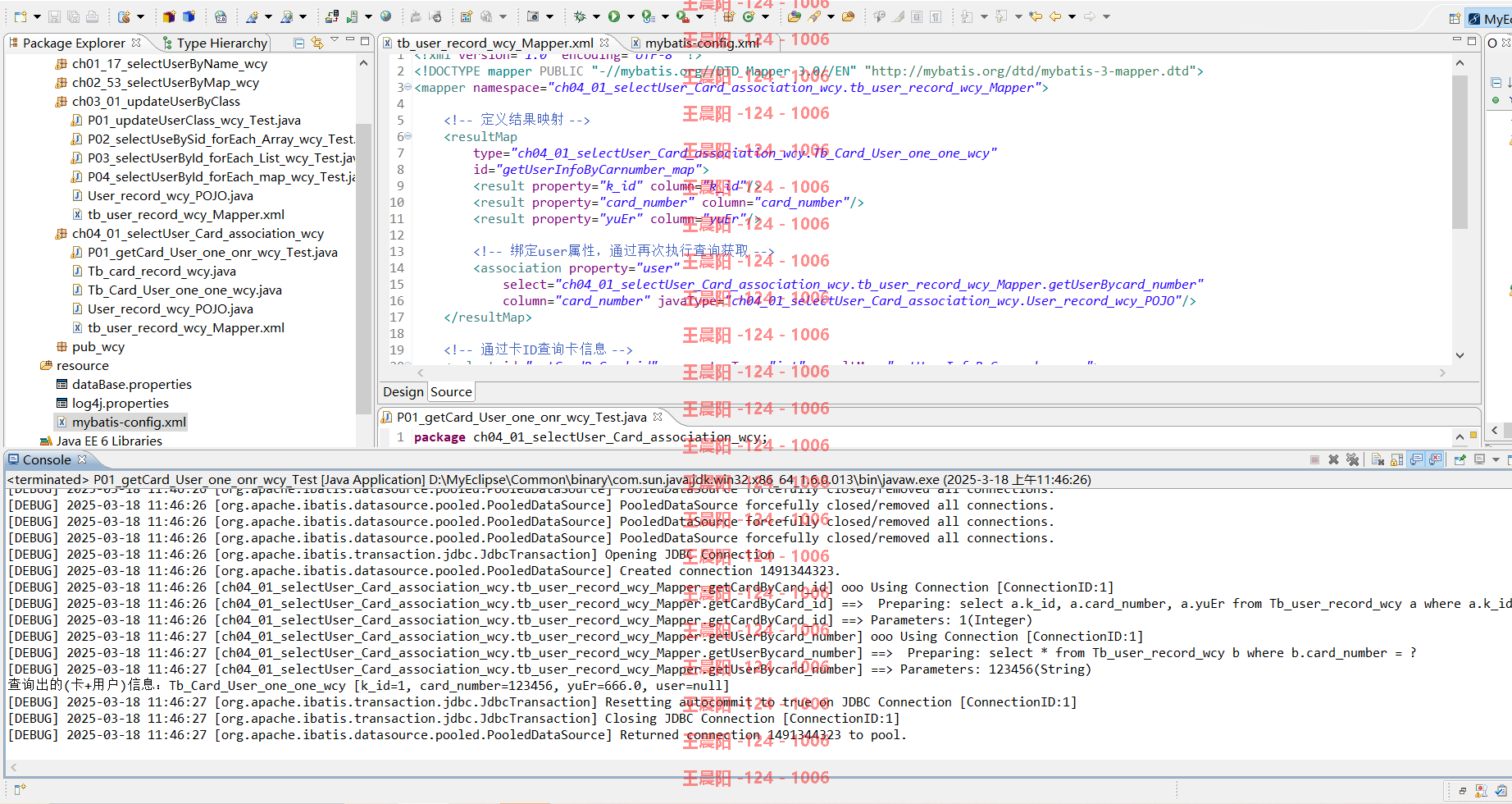Select the tb_user_record_wcy_Mapper.xml editor tab
The height and width of the screenshot is (804, 1512).
coord(494,43)
